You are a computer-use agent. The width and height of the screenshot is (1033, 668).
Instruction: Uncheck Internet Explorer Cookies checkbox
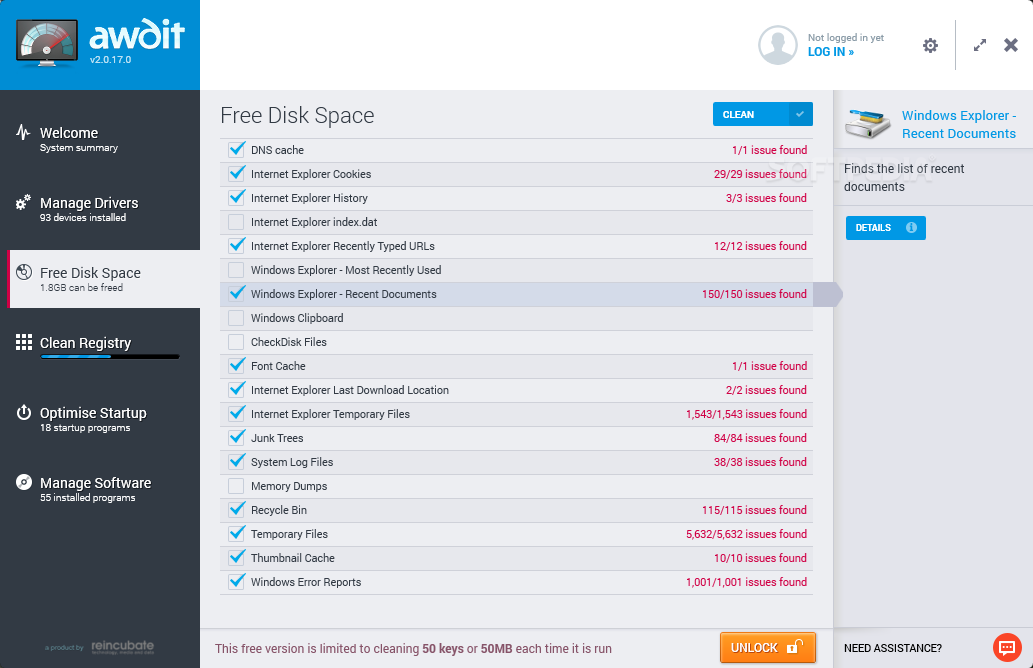coord(236,174)
